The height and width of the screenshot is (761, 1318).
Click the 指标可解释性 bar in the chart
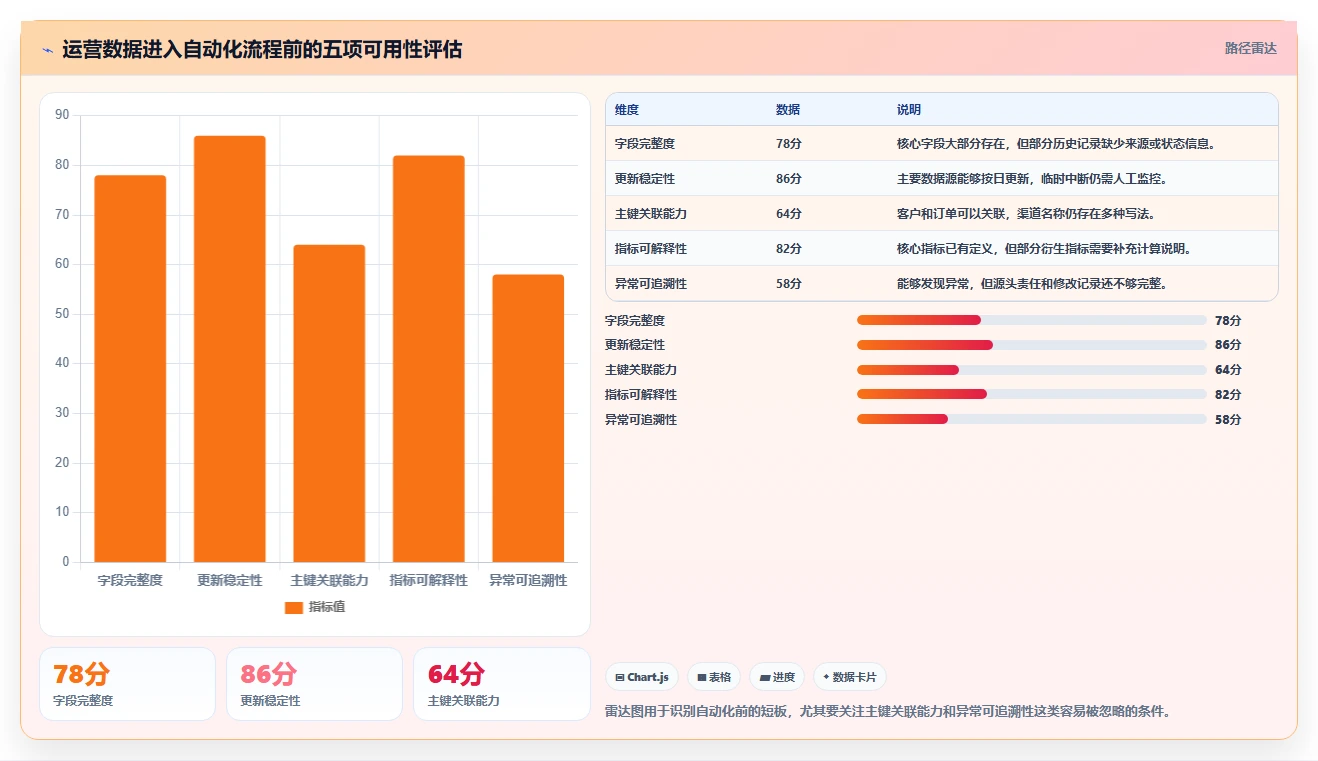pos(428,359)
